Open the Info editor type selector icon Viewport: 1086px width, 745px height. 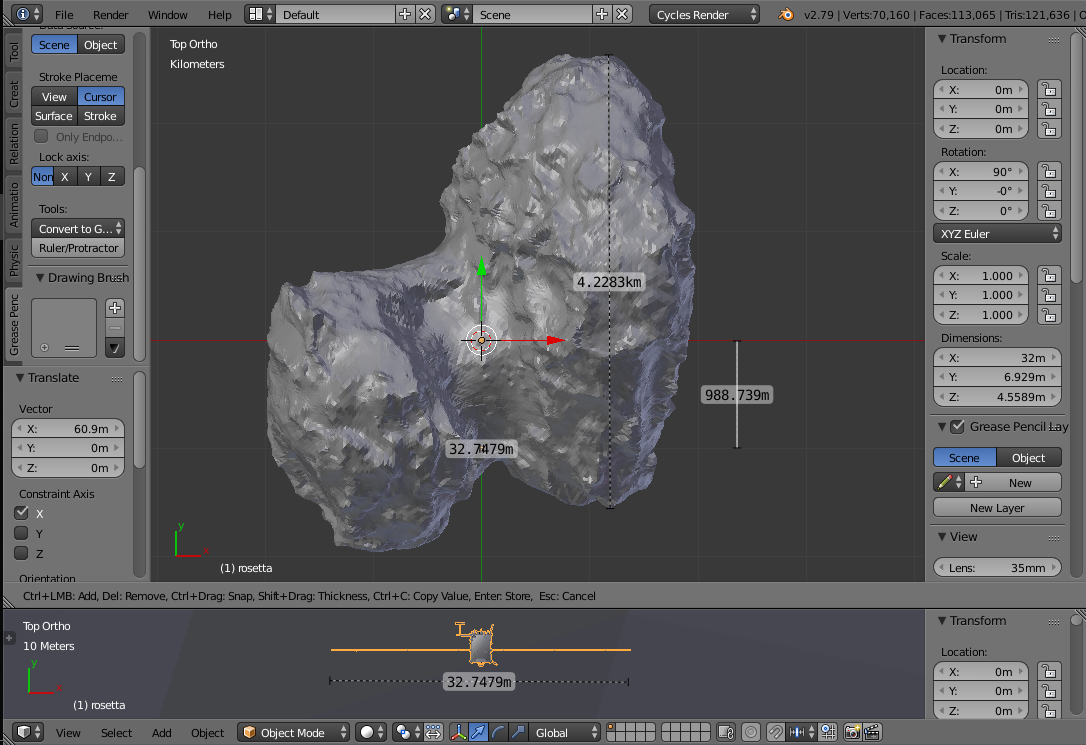[x=27, y=14]
